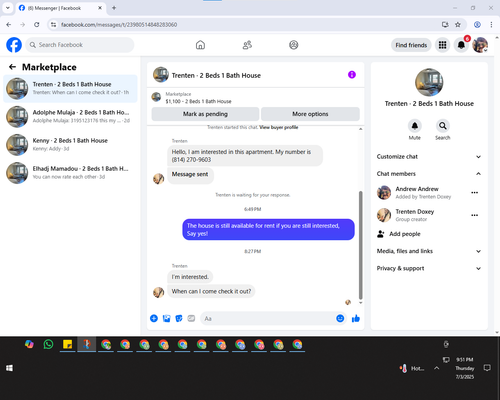Open the Chrome tab search dropdown
This screenshot has height=400, width=500.
click(x=8, y=8)
